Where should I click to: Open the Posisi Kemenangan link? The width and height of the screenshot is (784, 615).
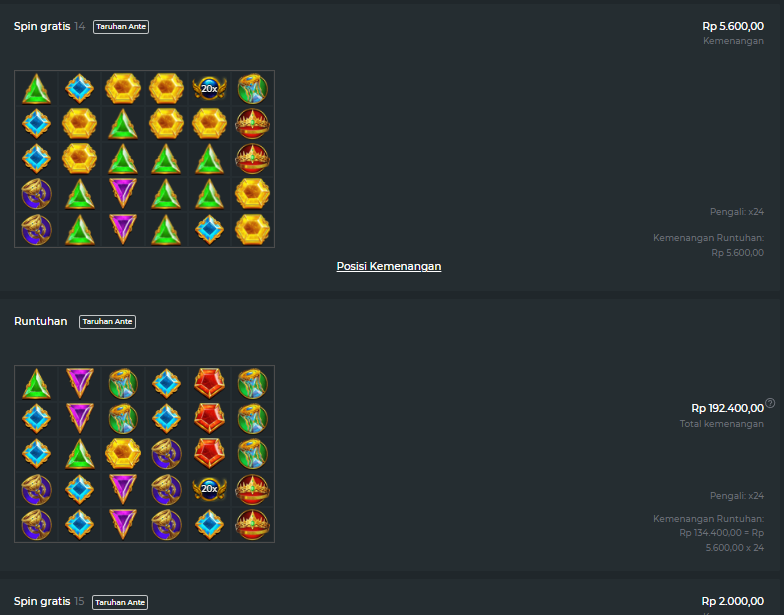click(x=388, y=266)
